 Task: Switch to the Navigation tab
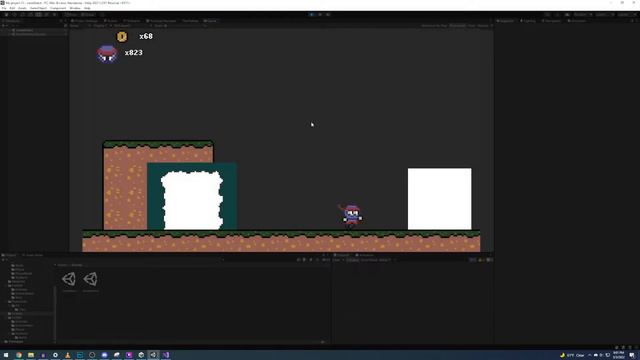pyautogui.click(x=551, y=21)
